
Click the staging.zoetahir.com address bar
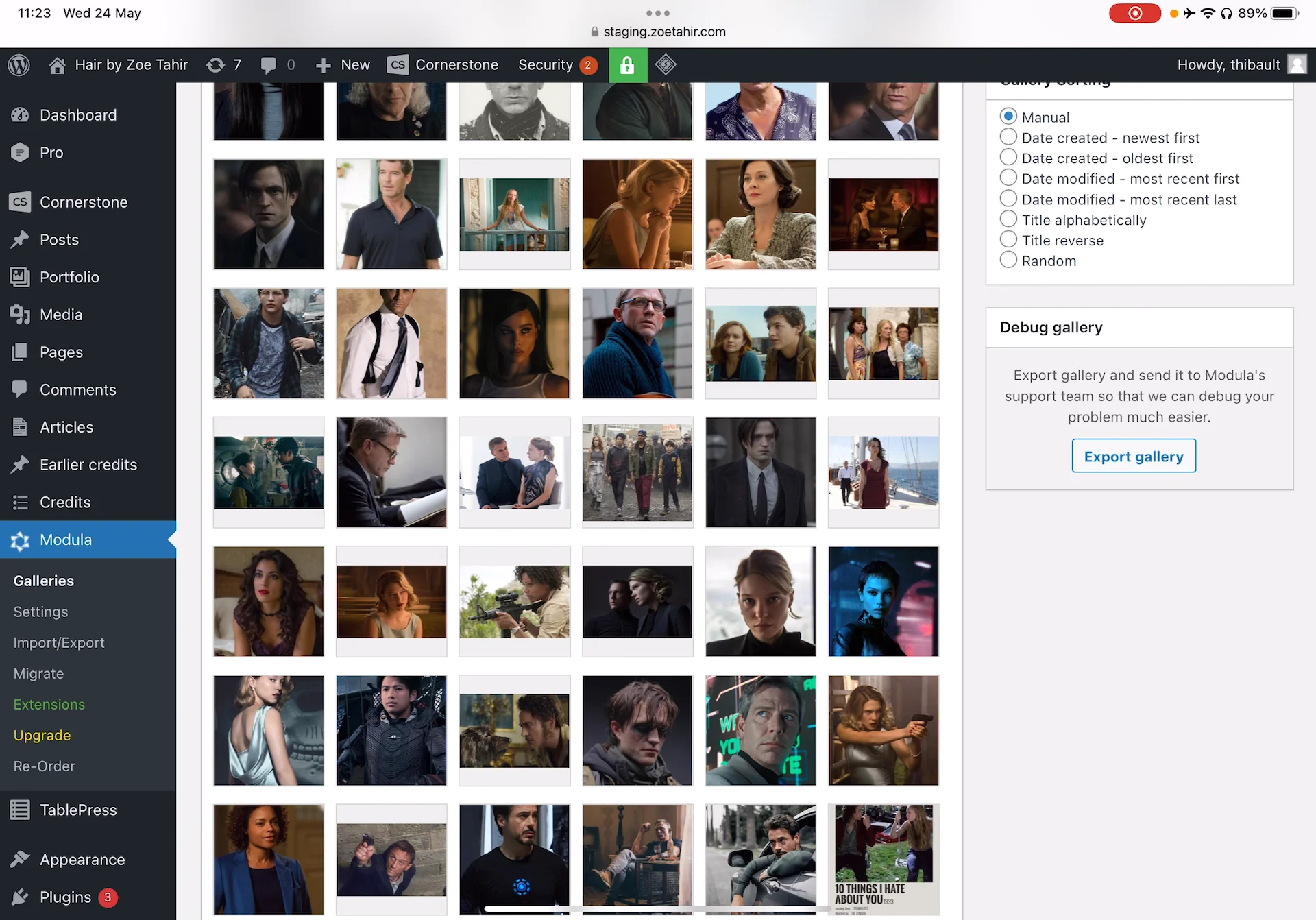[658, 32]
